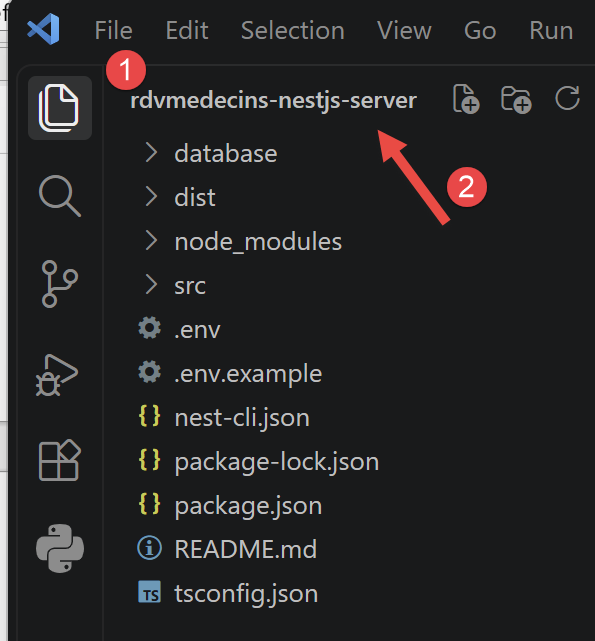Open the Selection menu
The image size is (595, 641).
(x=293, y=31)
